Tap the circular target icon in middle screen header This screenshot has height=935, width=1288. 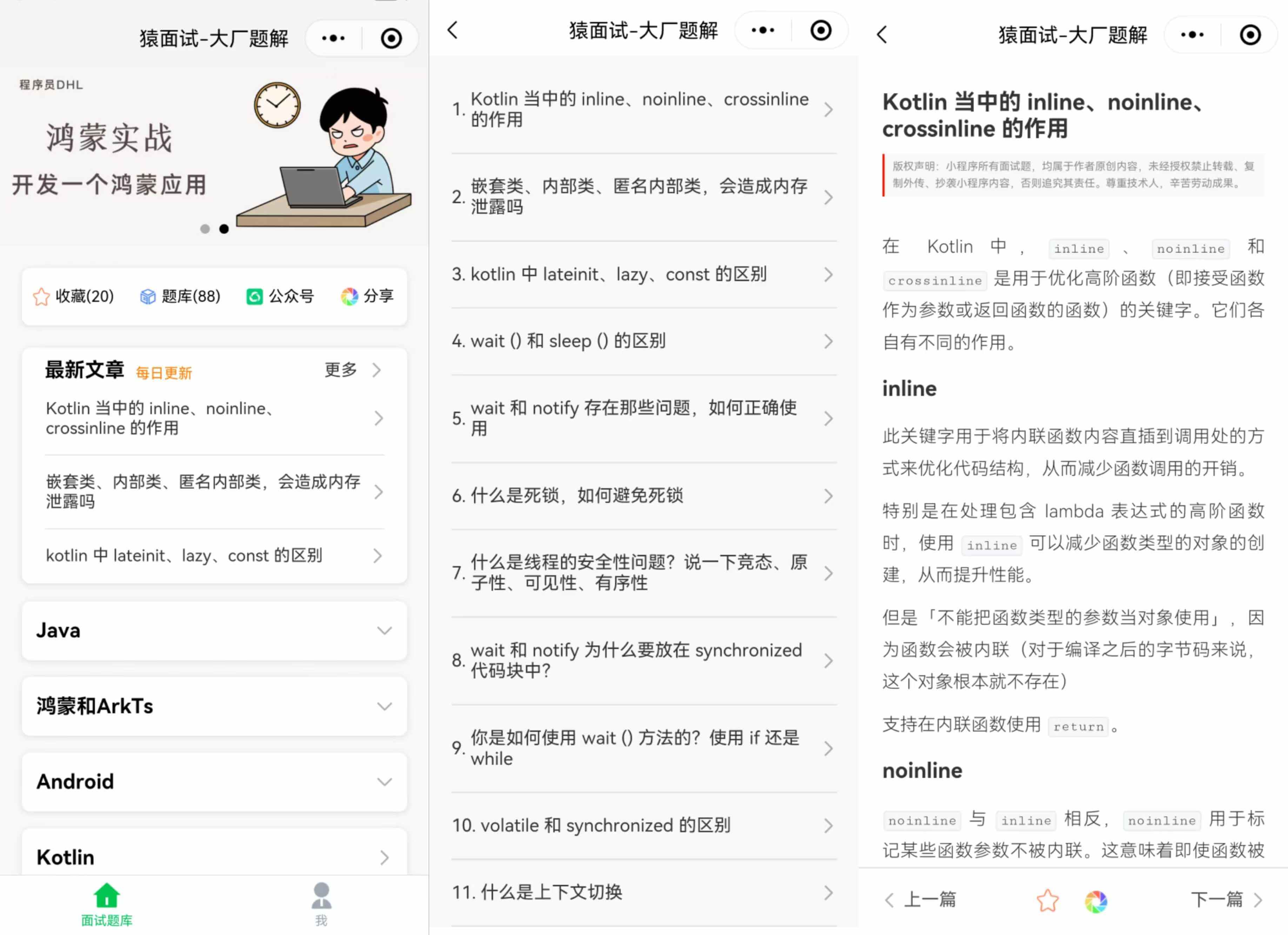821,30
